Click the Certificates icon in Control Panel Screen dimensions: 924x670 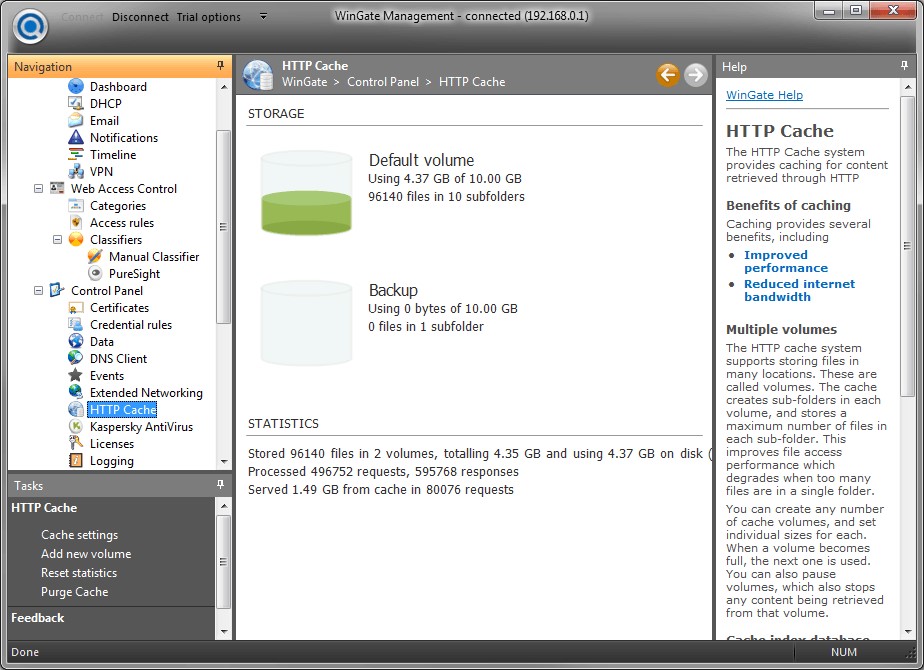[76, 308]
